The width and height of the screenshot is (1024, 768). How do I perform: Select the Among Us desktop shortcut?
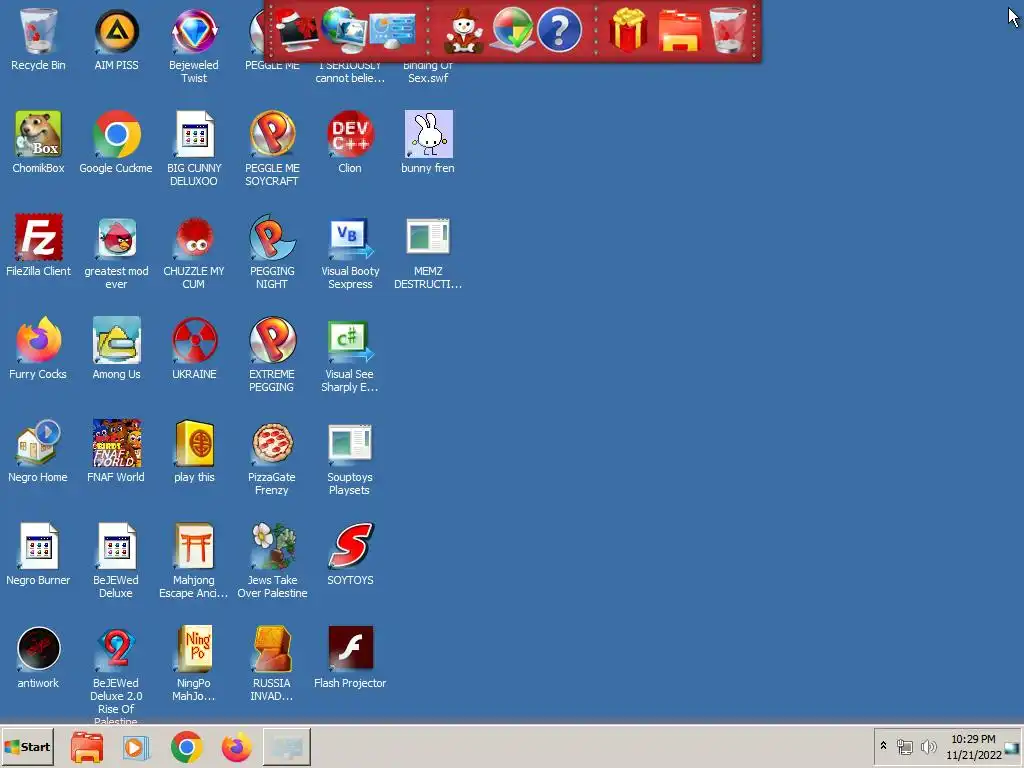tap(116, 348)
